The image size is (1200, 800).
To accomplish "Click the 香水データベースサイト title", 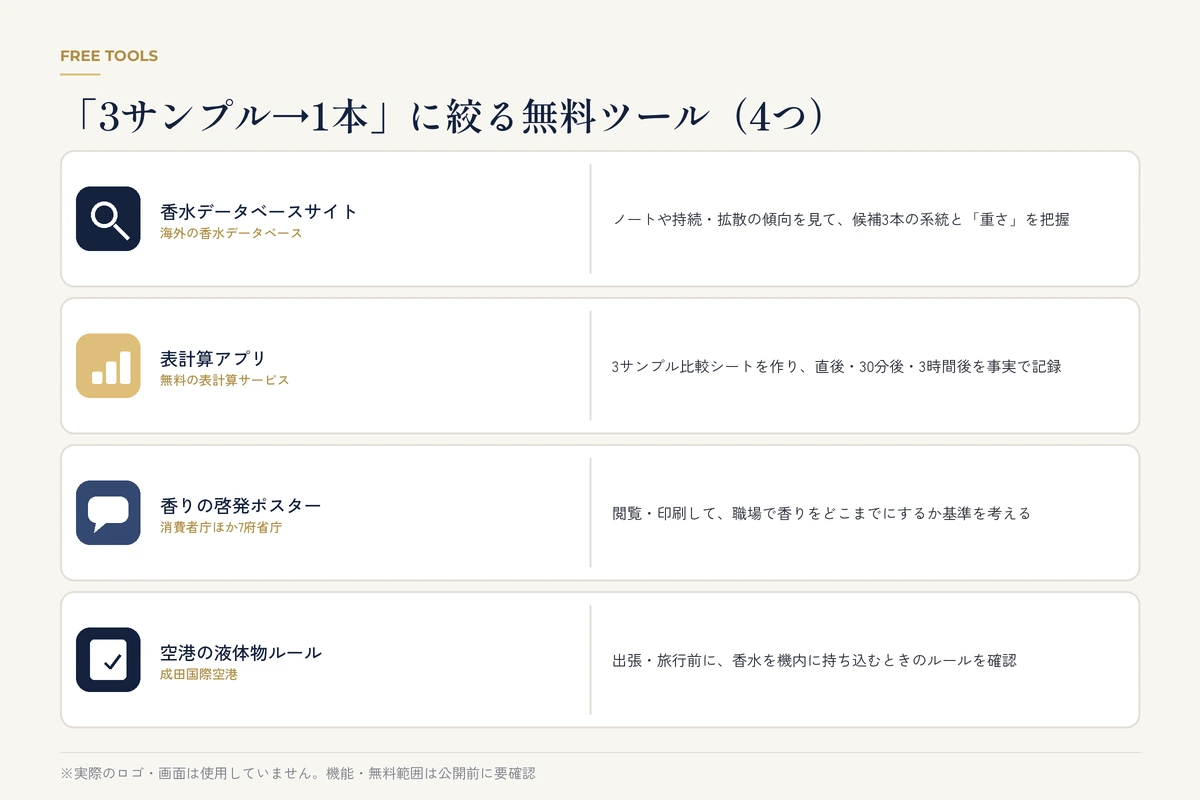I will 259,211.
